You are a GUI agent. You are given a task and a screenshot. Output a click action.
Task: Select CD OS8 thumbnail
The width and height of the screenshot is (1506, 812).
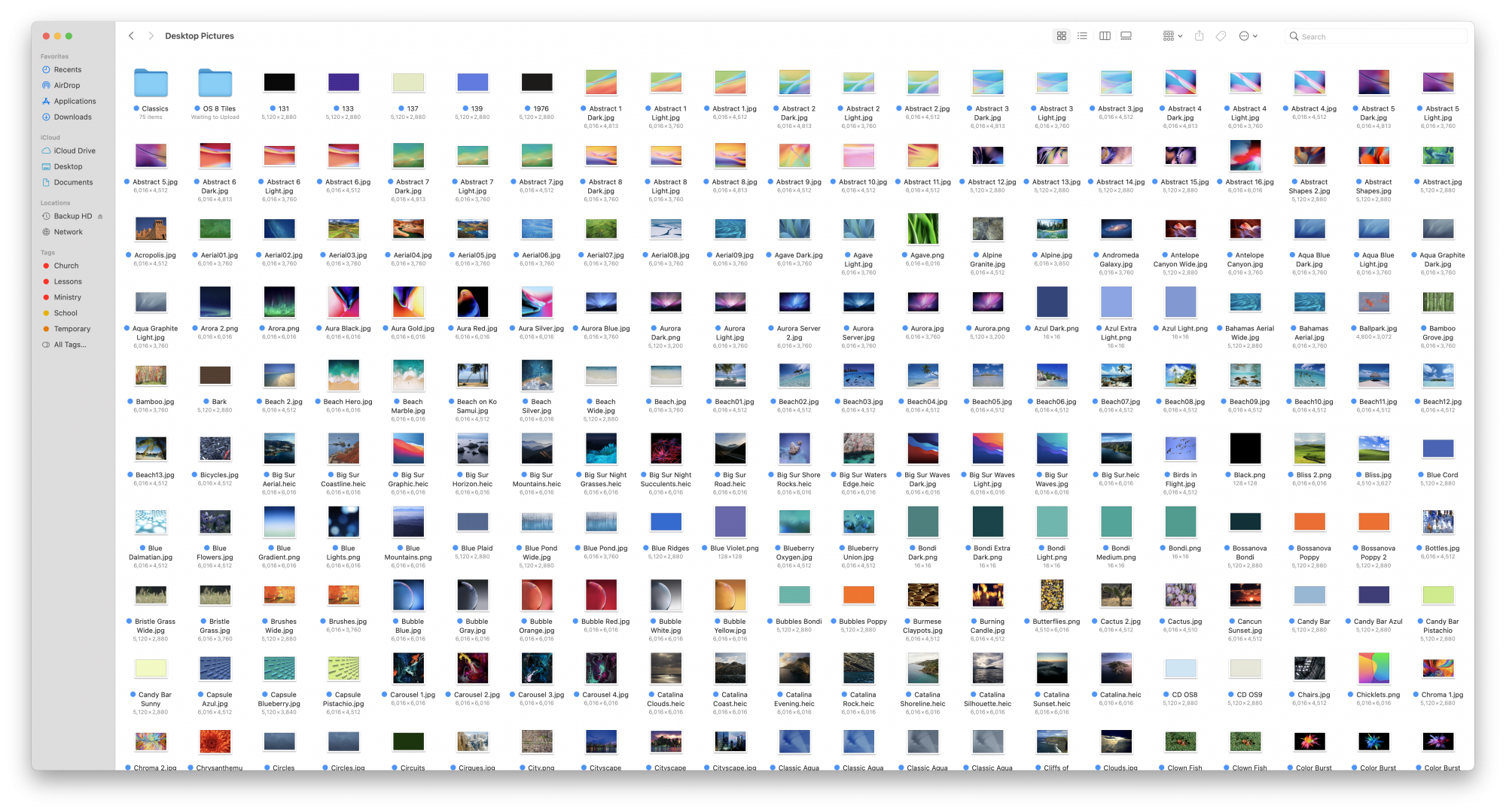(1181, 668)
